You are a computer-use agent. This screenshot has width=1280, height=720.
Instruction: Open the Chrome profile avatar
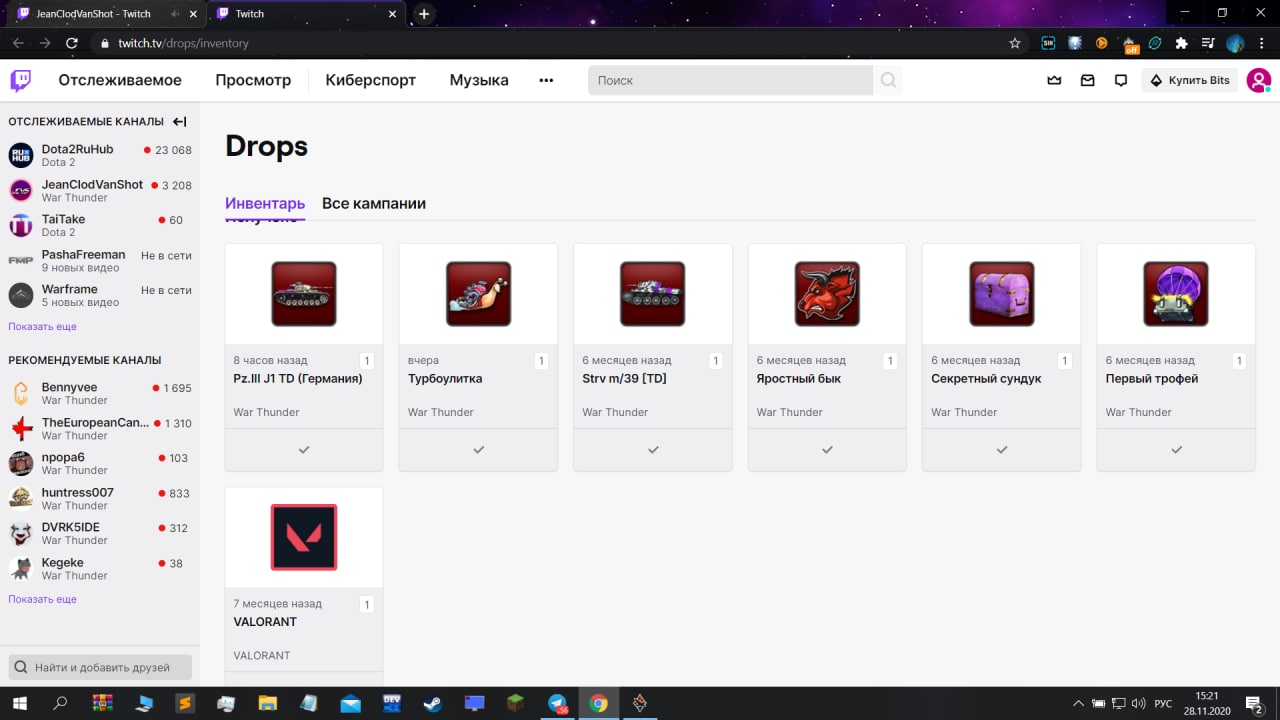coord(1235,43)
